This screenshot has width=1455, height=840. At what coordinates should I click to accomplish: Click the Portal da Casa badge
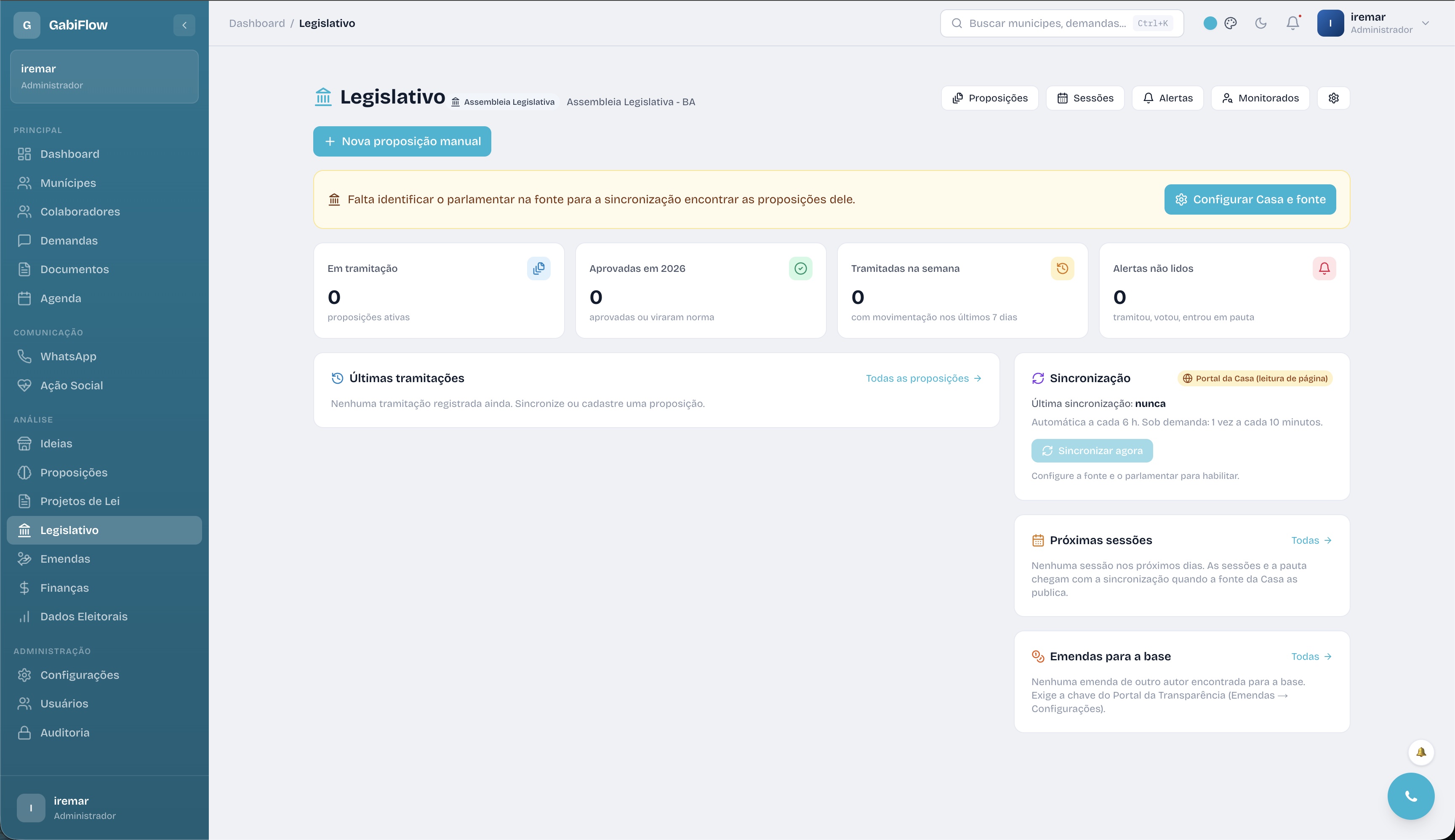click(x=1255, y=378)
